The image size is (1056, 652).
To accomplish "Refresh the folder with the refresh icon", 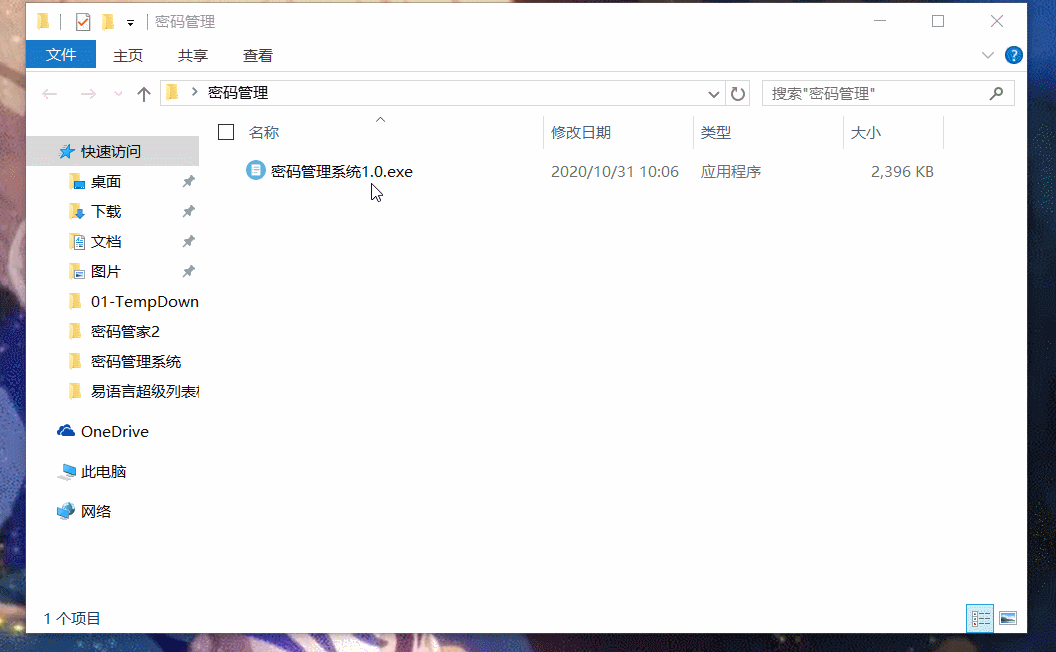I will [737, 93].
